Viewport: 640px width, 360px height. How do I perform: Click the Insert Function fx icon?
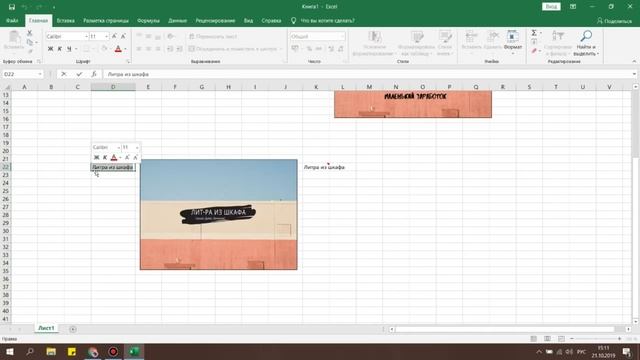click(94, 74)
